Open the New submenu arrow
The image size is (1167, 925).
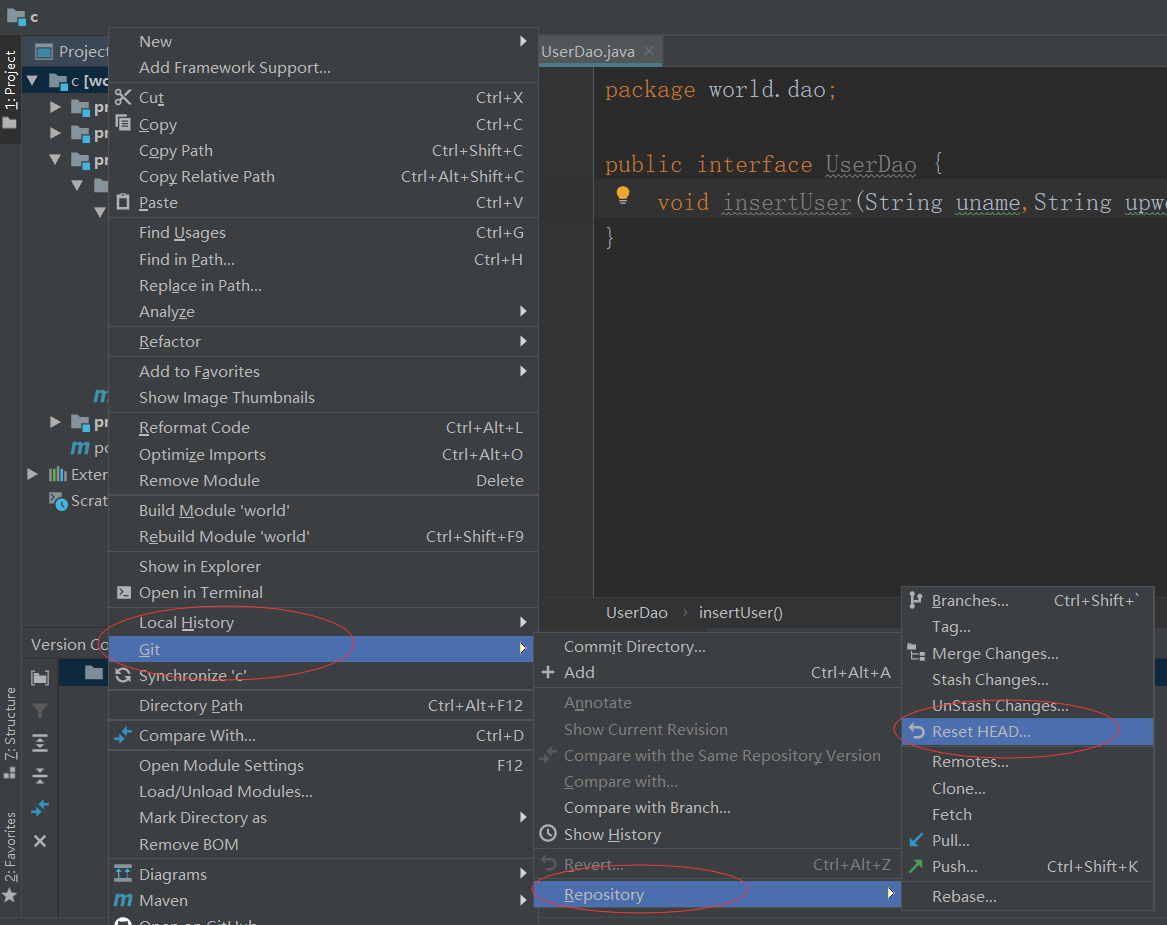pos(523,41)
